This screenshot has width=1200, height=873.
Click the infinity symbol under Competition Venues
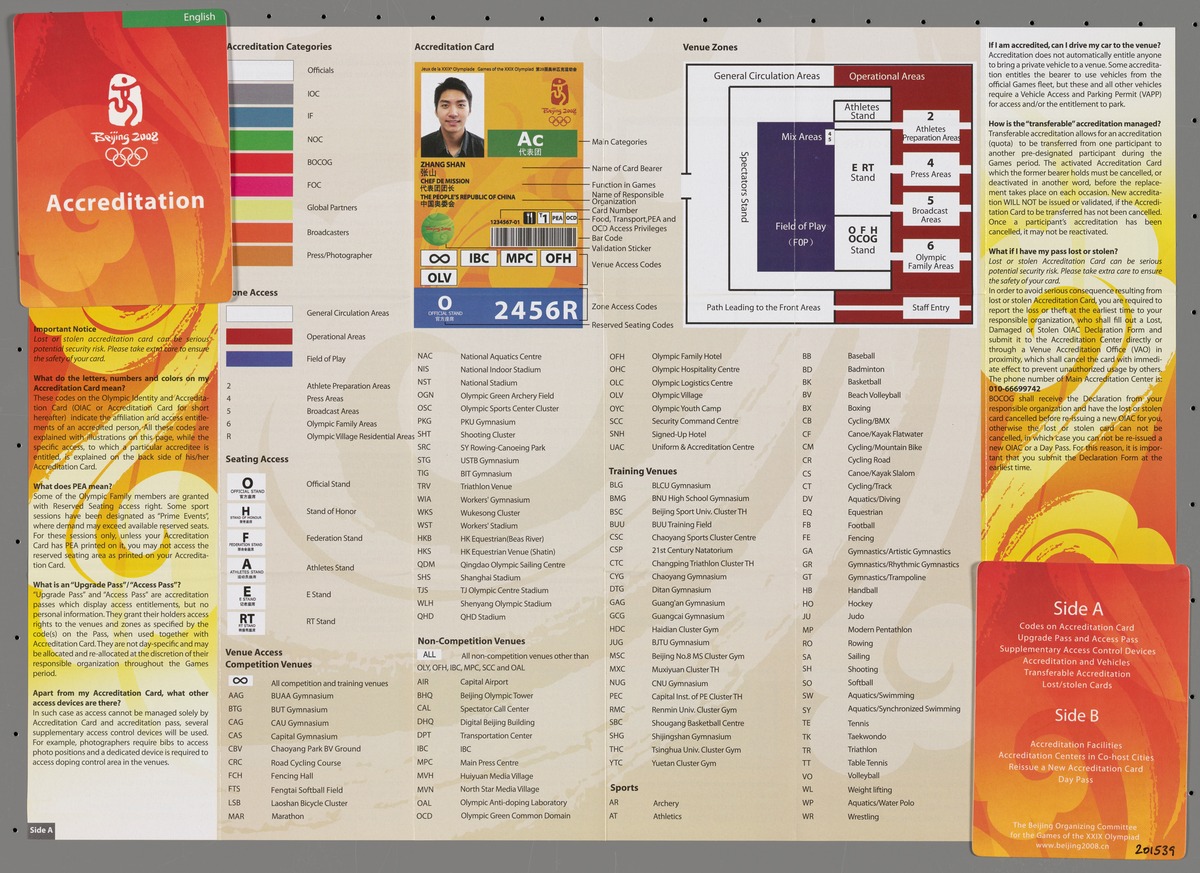click(x=239, y=681)
